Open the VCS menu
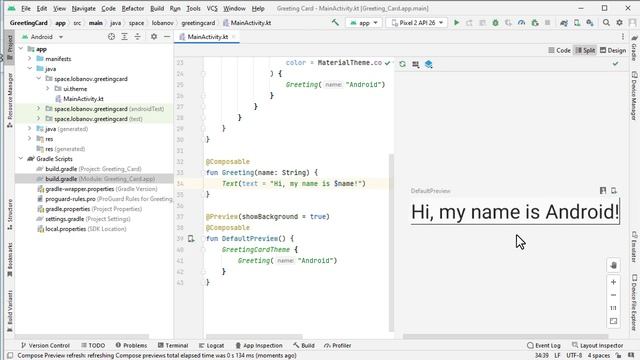Viewport: 640px width, 360px height. point(212,8)
